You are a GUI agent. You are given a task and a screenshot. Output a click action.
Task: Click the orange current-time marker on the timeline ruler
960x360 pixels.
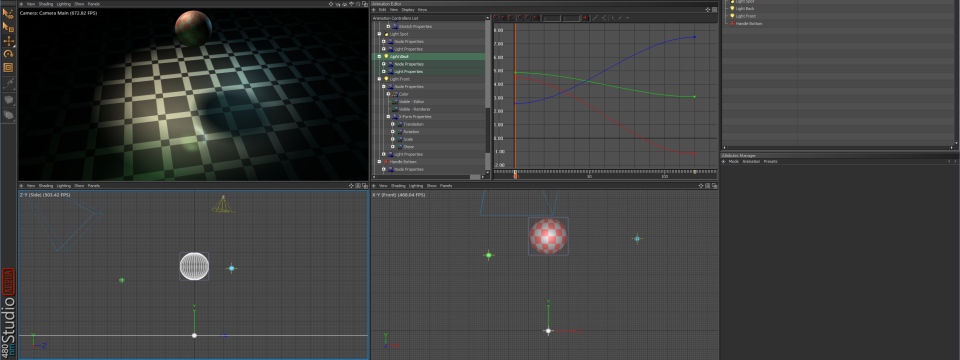point(516,174)
